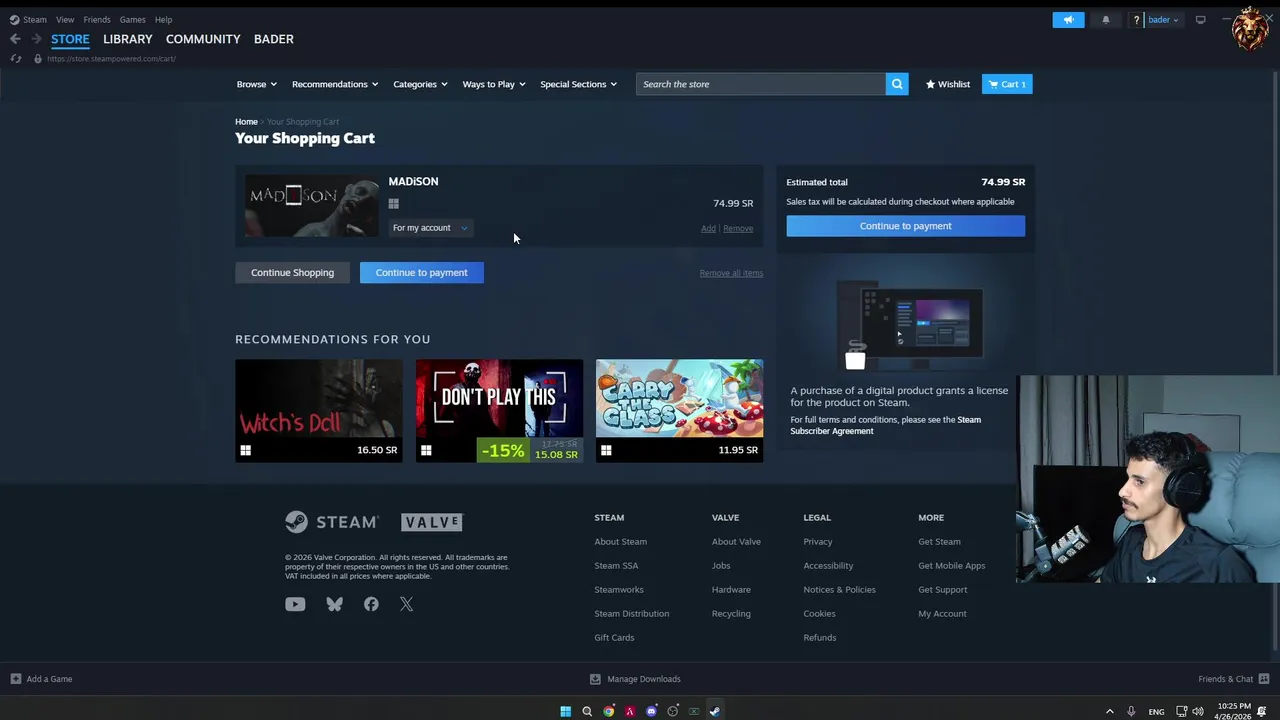Viewport: 1280px width, 720px height.
Task: Open the Steam menu
Action: (x=35, y=20)
